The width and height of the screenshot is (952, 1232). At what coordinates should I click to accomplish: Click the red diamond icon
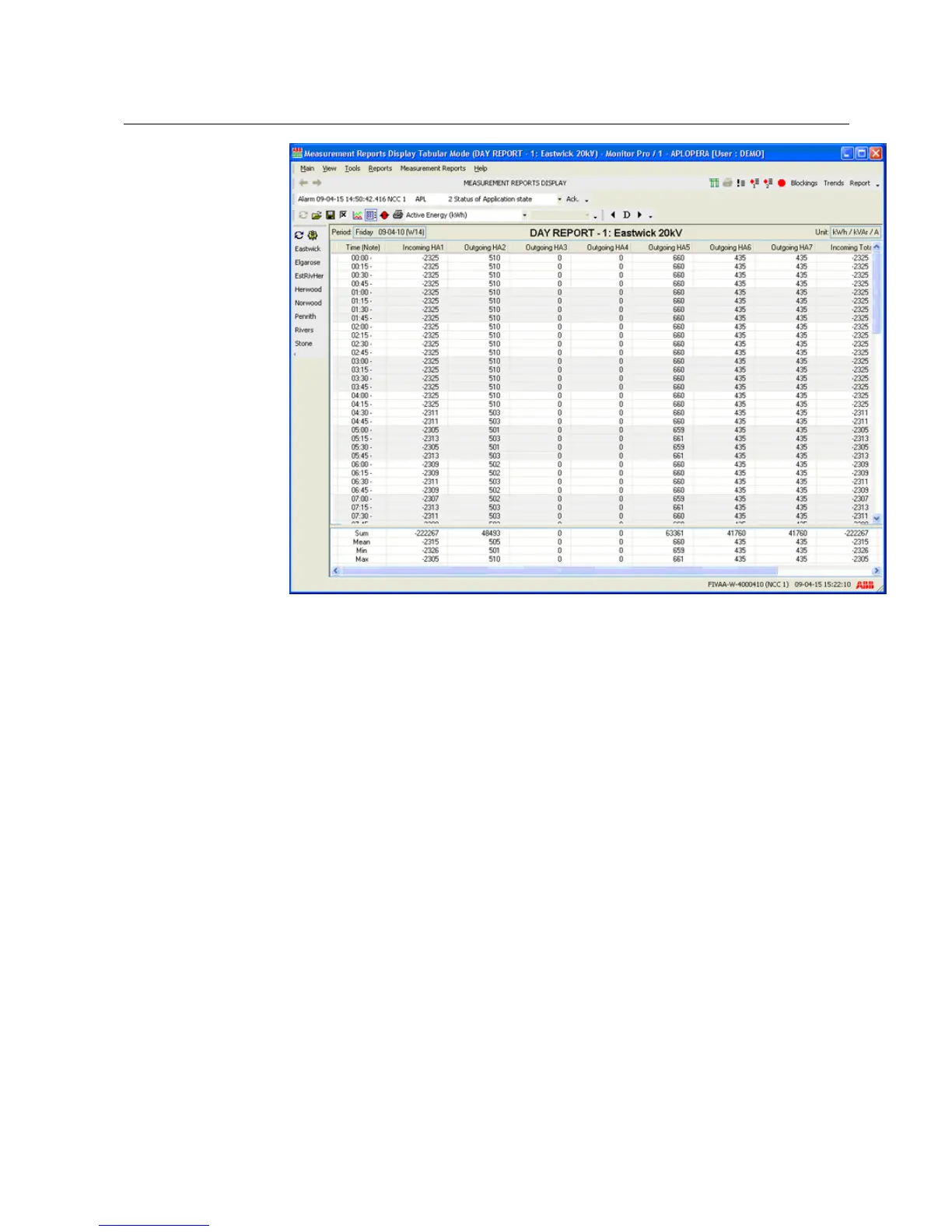pyautogui.click(x=384, y=215)
